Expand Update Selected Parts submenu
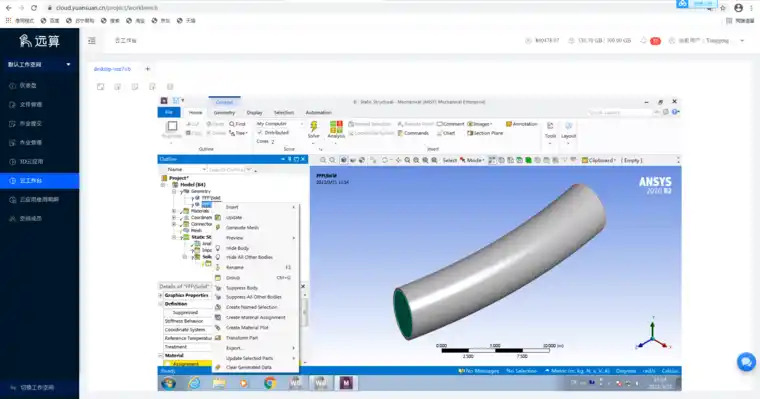 (256, 358)
